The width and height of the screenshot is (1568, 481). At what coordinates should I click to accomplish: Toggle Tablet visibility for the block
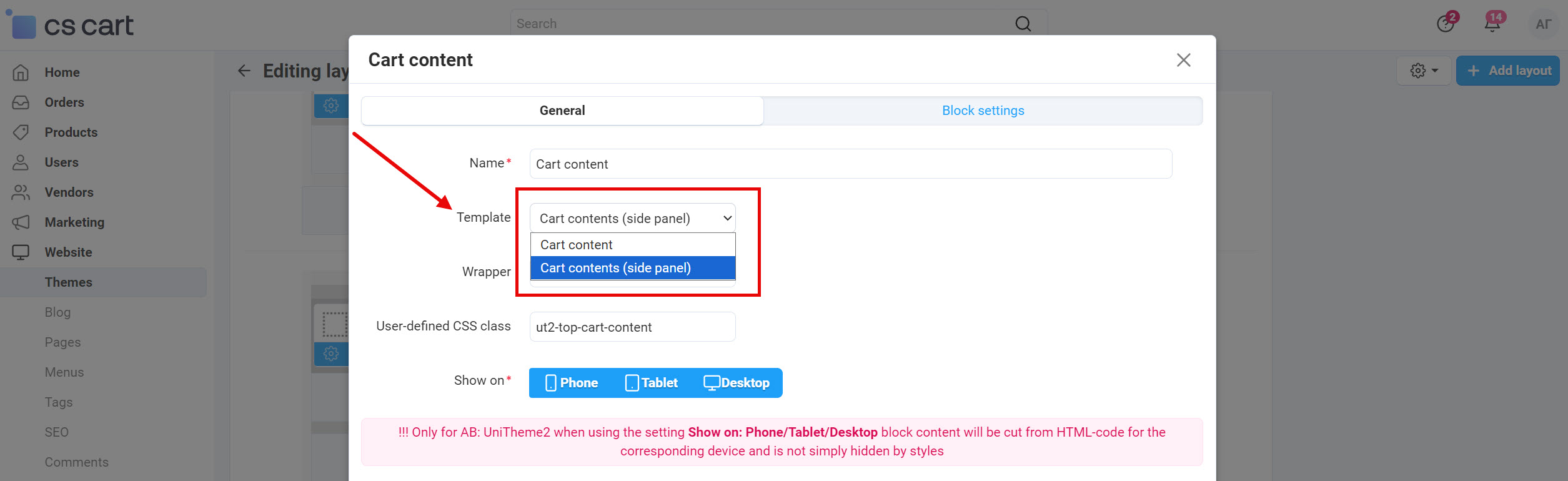[652, 382]
